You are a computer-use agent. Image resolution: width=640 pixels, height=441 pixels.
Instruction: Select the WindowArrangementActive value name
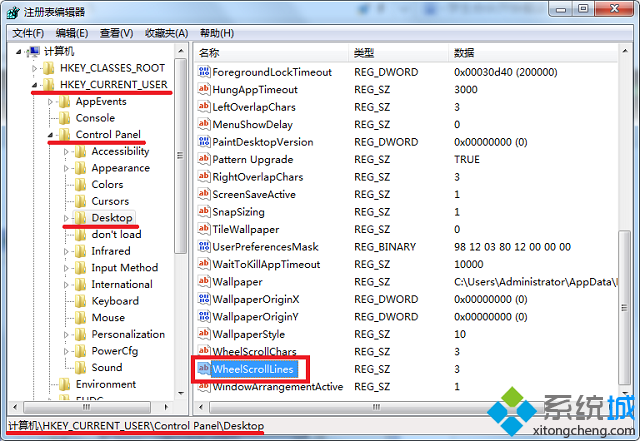(x=278, y=386)
